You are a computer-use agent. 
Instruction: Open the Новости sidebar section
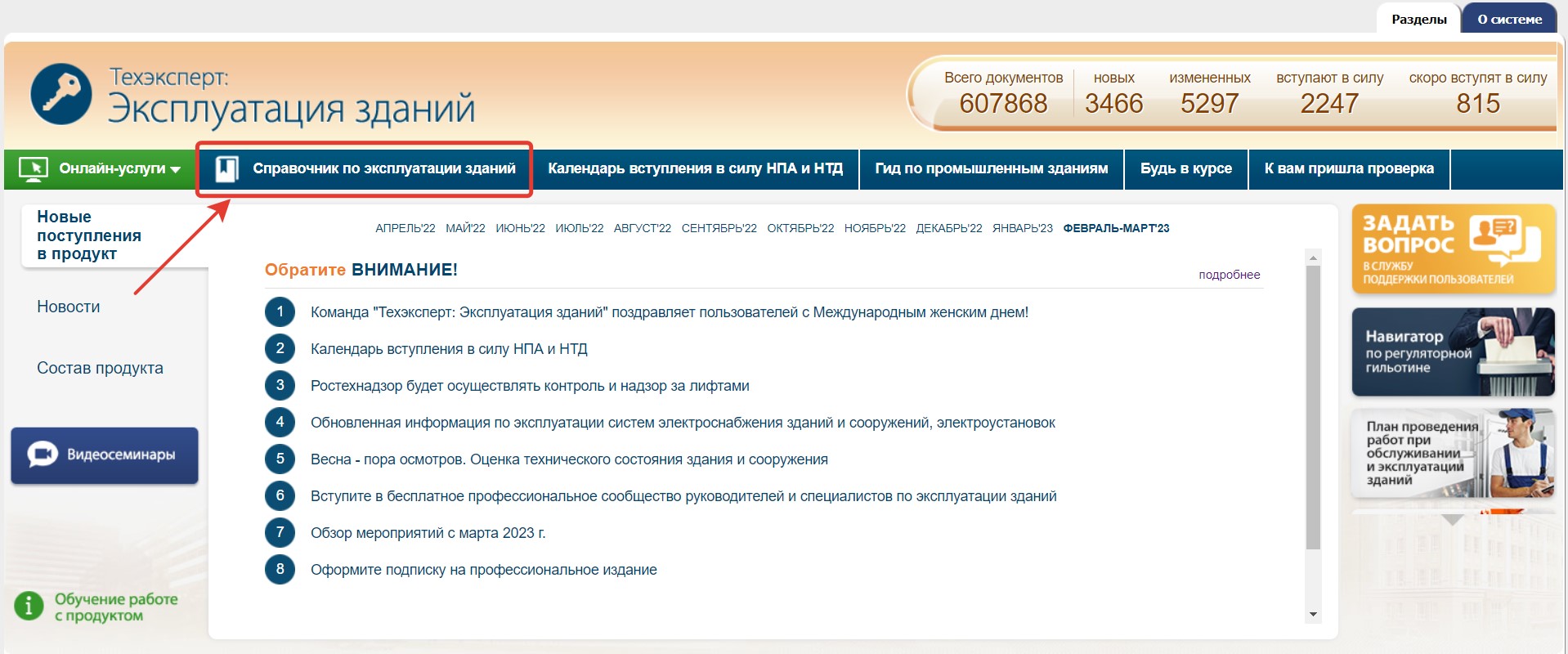[69, 307]
